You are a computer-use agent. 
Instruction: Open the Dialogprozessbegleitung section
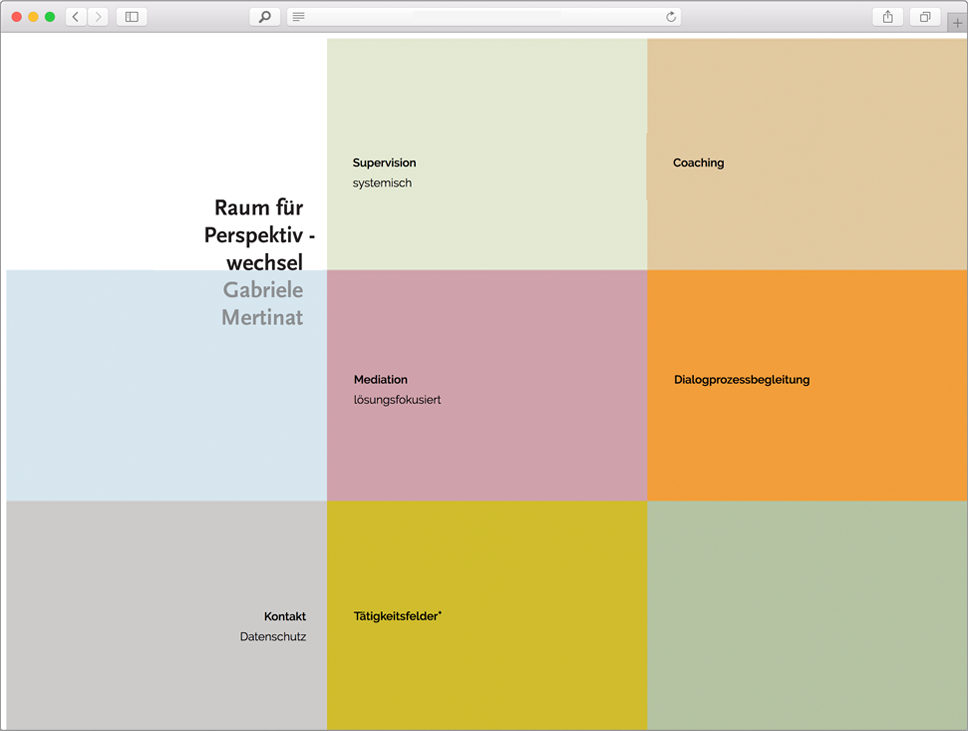tap(741, 380)
